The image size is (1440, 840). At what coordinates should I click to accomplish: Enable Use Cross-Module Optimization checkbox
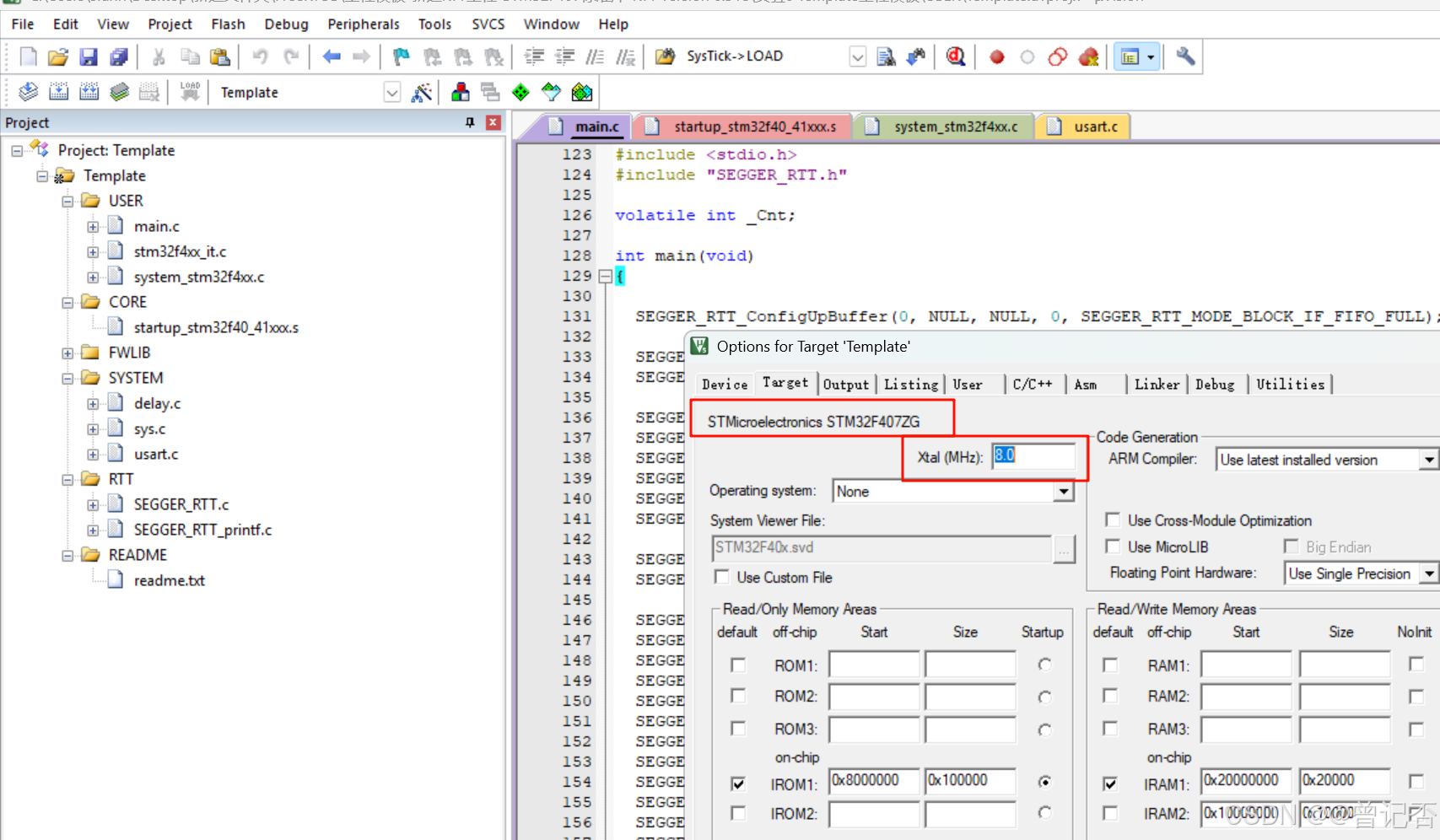(x=1113, y=520)
